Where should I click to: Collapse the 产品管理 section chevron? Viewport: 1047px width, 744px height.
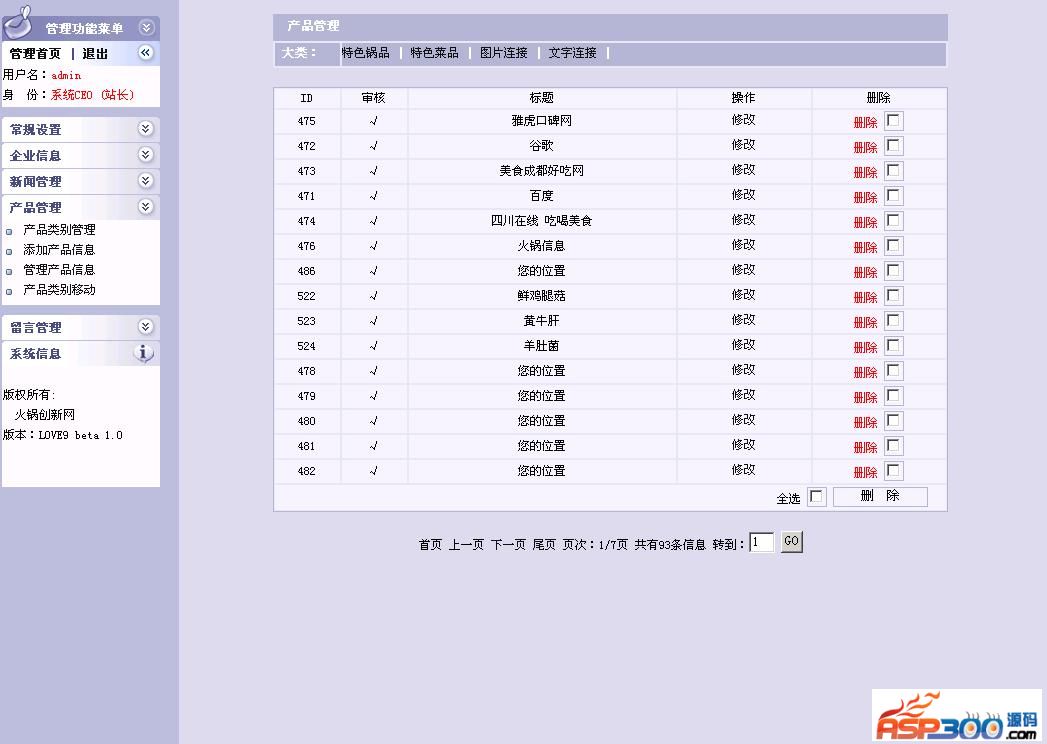pos(146,207)
